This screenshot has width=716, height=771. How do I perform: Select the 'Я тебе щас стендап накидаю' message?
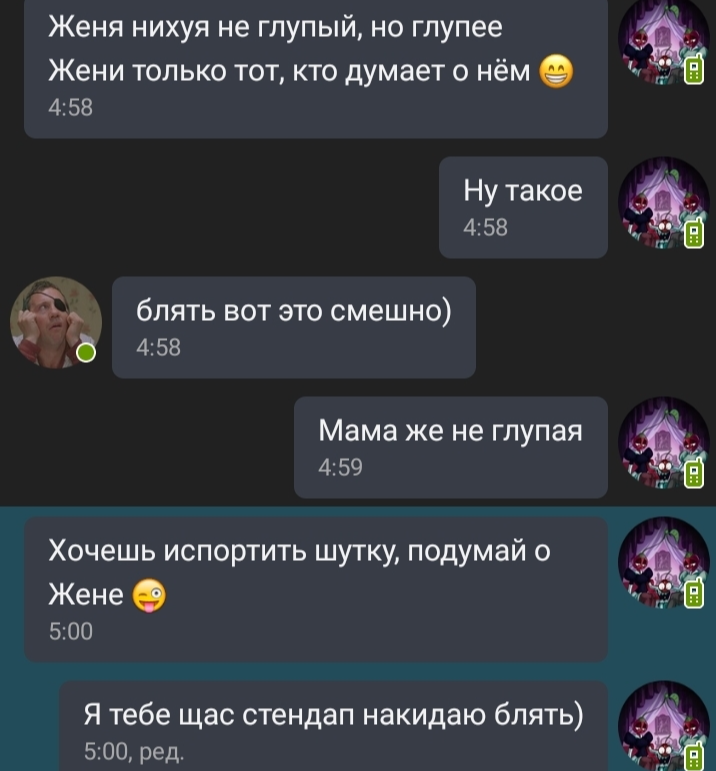point(333,726)
